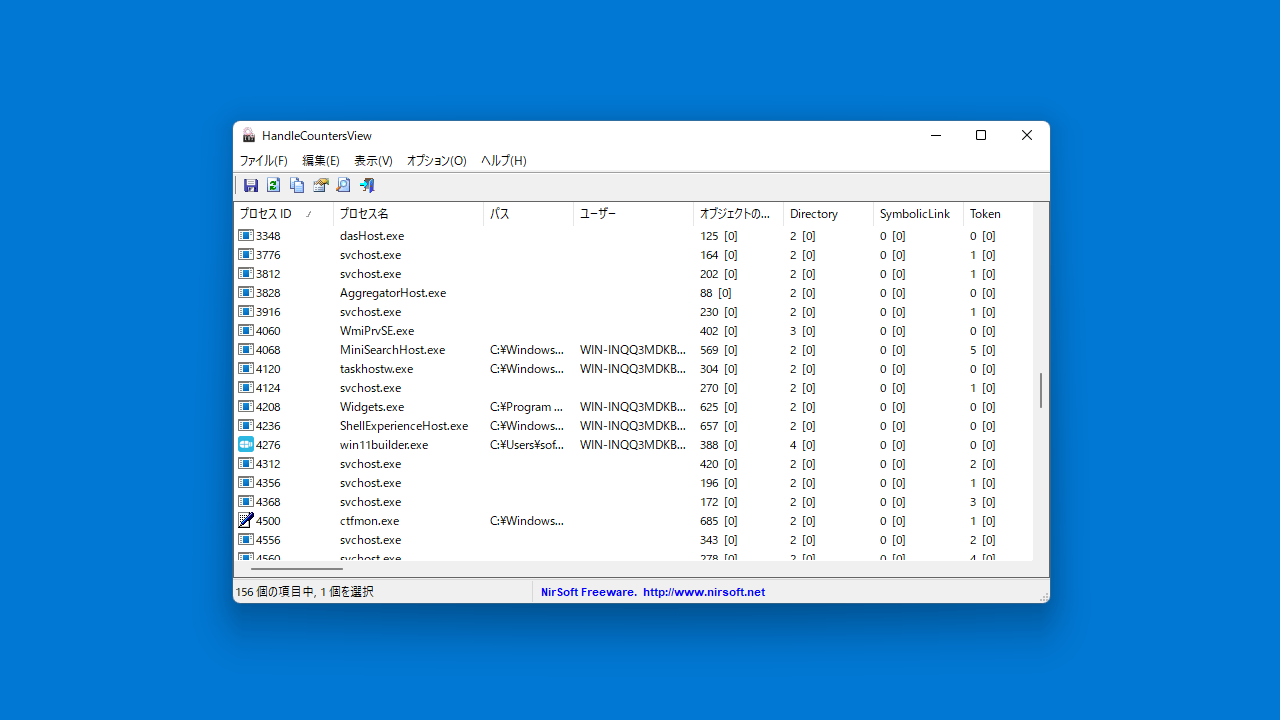Click the icon of process 3348 dasHost.exe
1280x720 pixels.
[246, 235]
